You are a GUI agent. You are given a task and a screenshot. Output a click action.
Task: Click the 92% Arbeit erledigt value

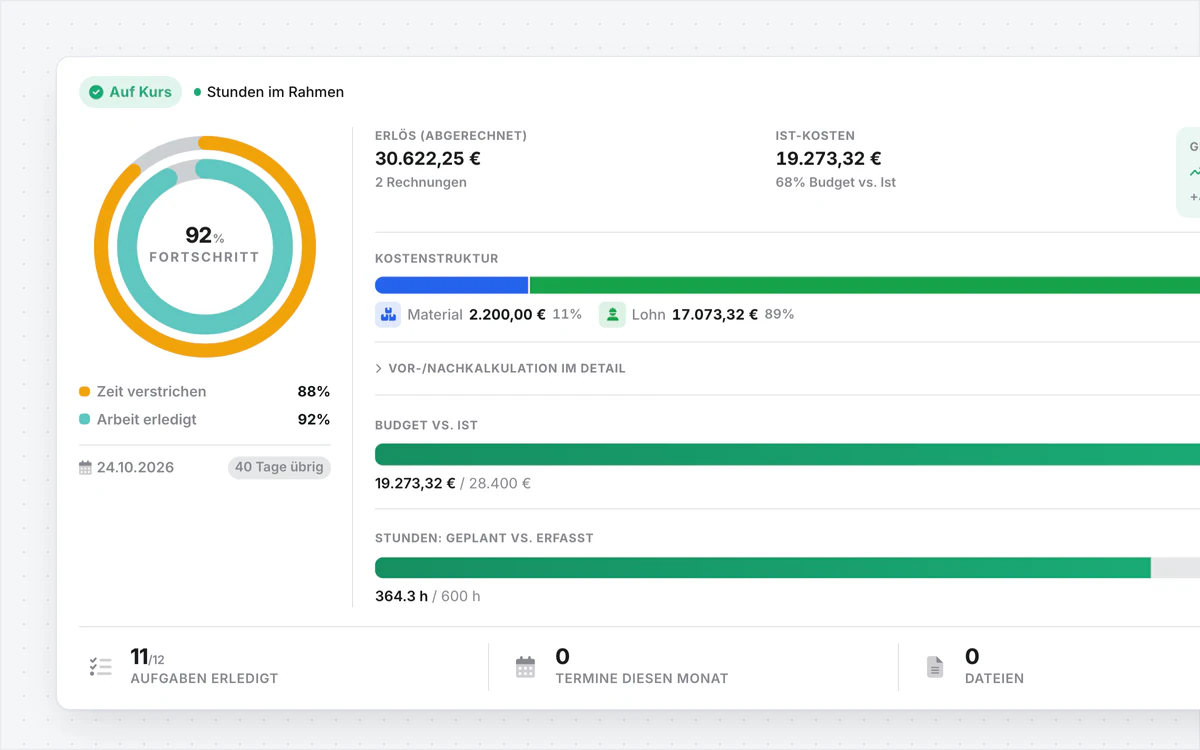(x=314, y=420)
